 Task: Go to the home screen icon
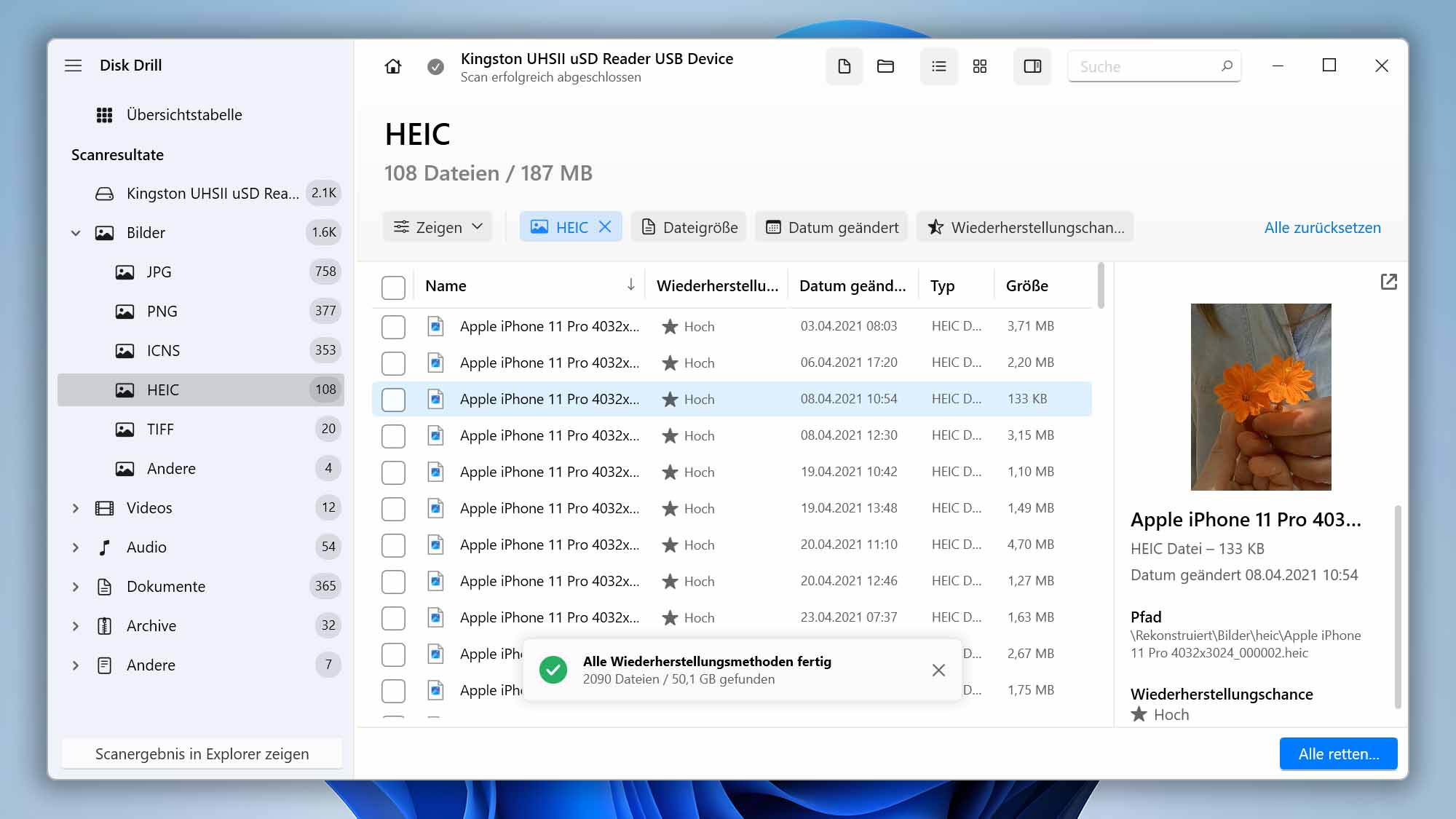click(x=393, y=67)
